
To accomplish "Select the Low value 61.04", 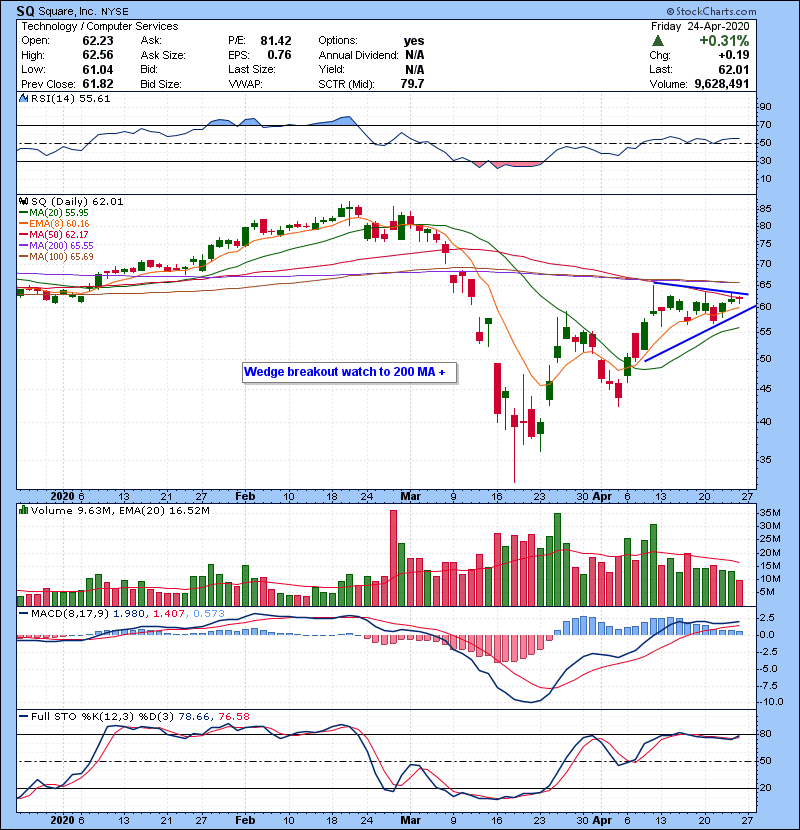I will 97,69.
